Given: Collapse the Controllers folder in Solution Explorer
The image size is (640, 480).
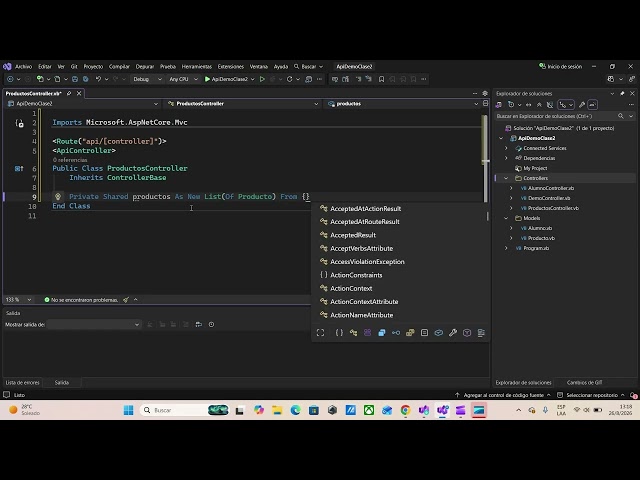Looking at the screenshot, I should (x=506, y=178).
